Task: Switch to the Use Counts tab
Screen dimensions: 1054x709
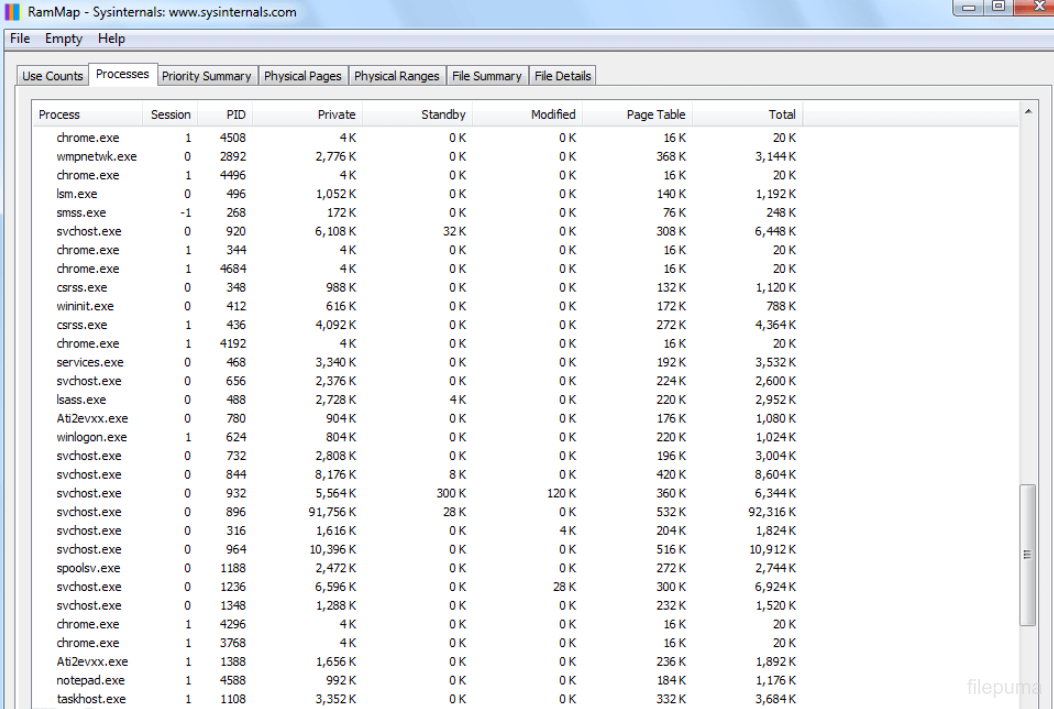Action: (53, 76)
